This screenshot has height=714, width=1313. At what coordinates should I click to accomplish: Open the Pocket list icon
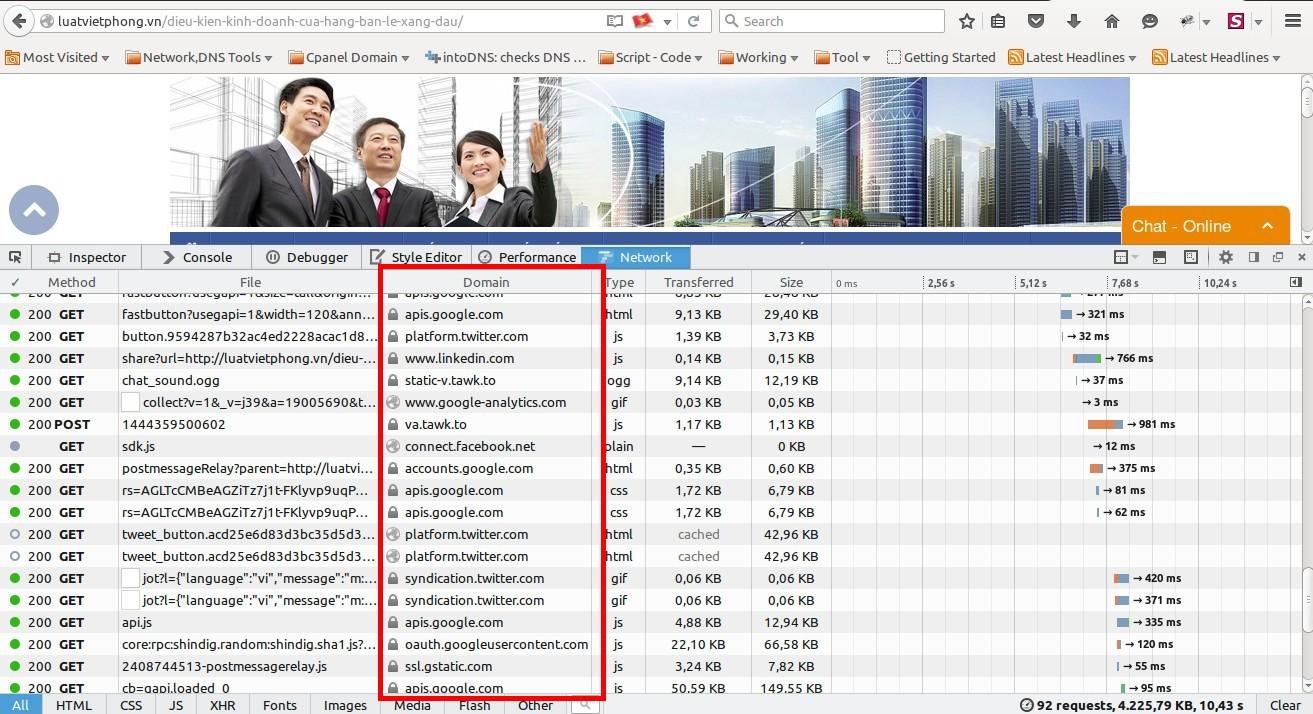tap(1036, 21)
